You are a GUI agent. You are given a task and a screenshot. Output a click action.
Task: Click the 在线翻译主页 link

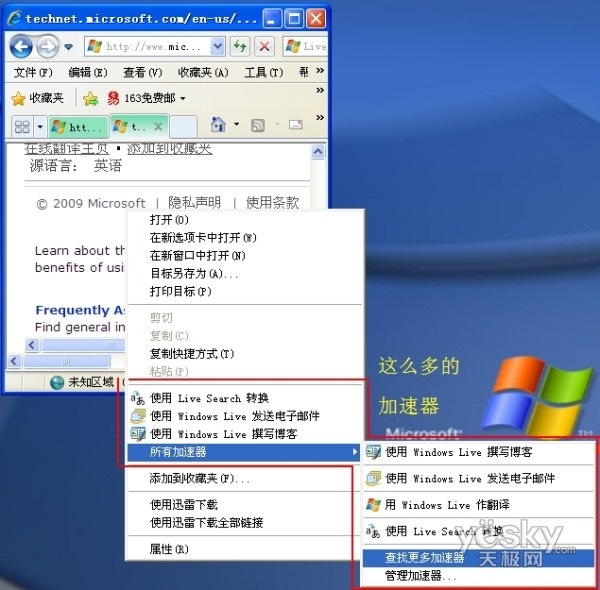point(67,148)
